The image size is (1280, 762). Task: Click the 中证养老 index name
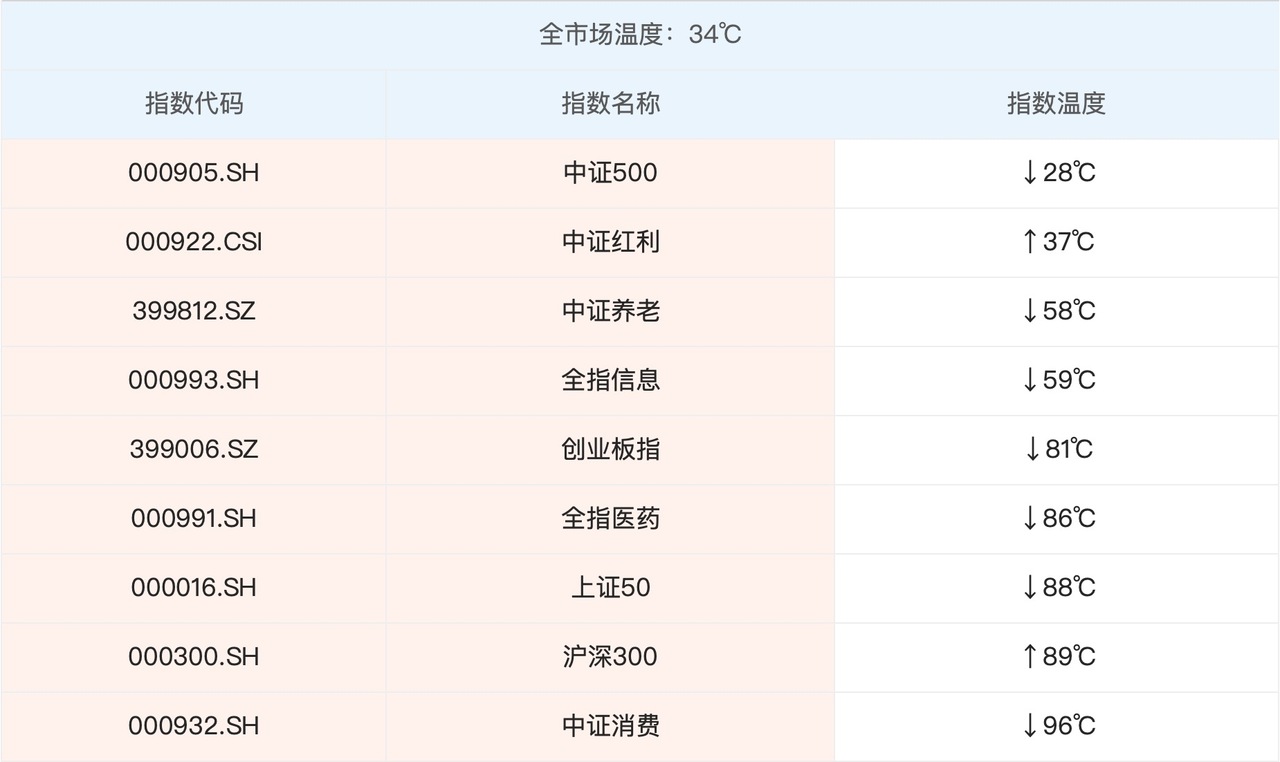click(610, 311)
